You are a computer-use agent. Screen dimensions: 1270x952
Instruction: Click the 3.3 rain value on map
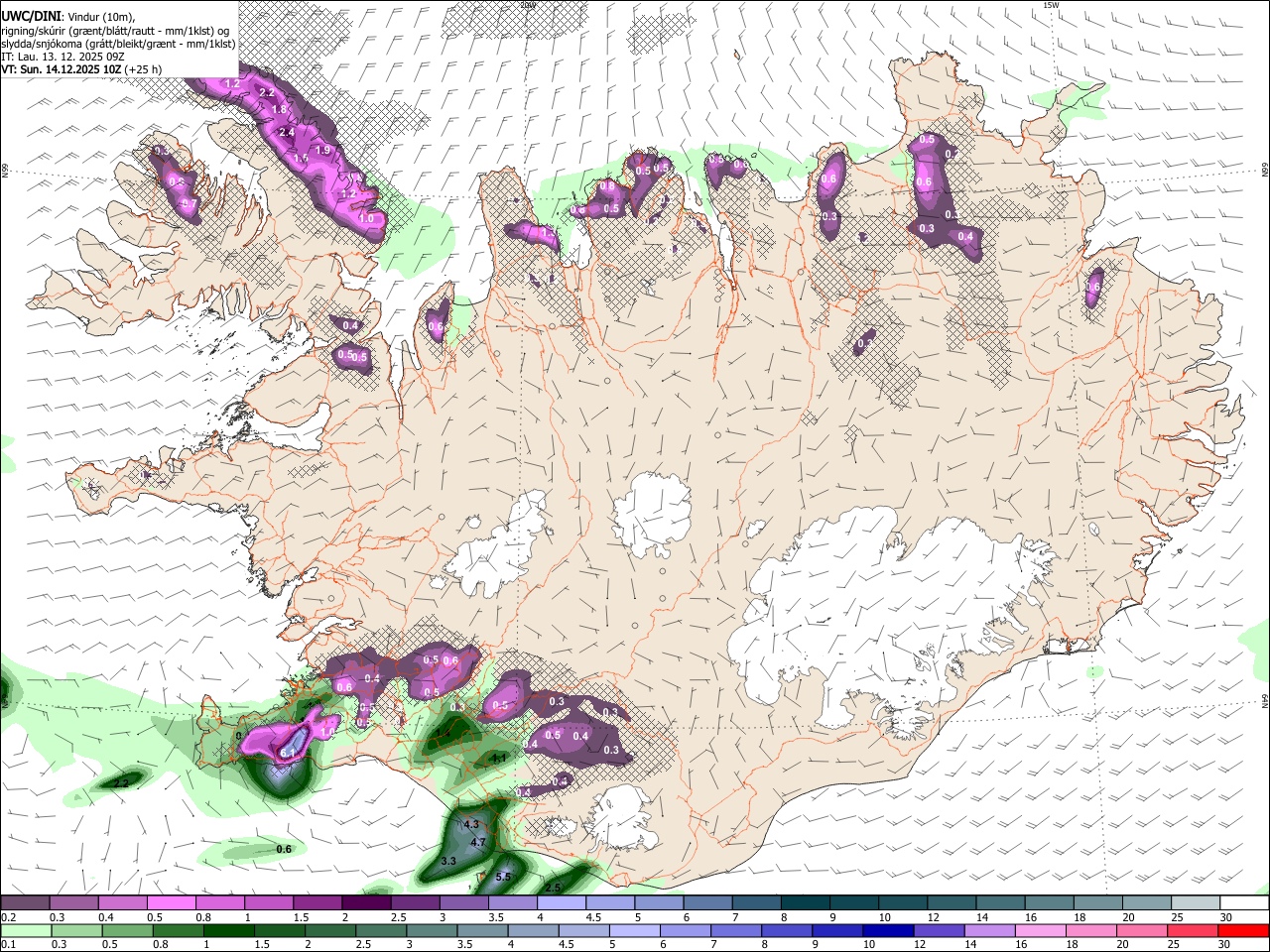pos(448,861)
